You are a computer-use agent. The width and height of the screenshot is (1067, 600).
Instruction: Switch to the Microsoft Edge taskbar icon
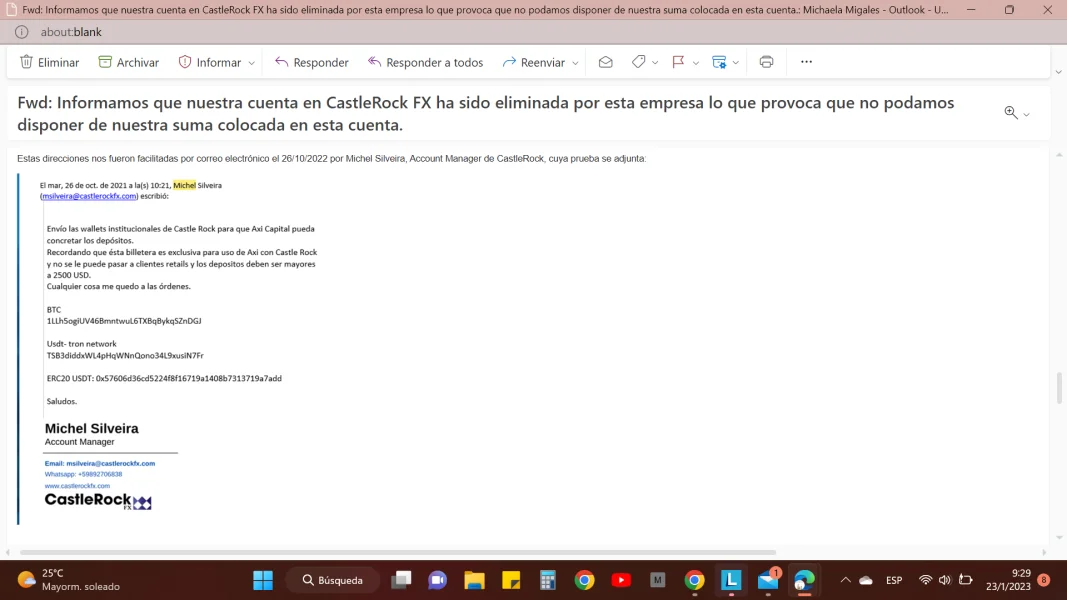pyautogui.click(x=804, y=580)
